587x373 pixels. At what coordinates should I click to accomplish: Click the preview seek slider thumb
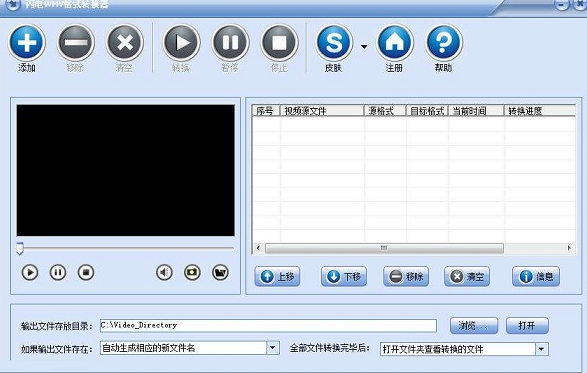point(20,248)
